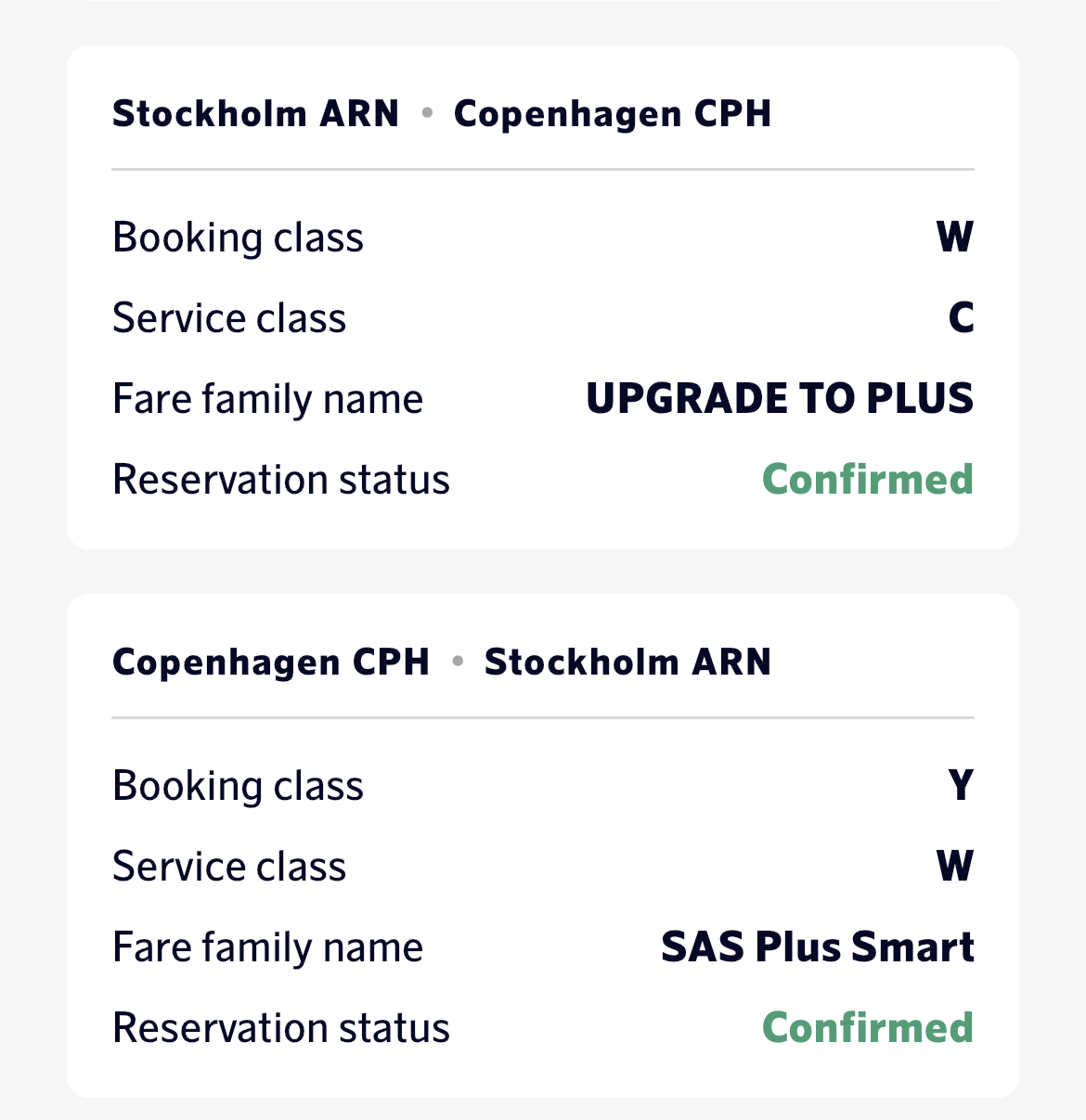Screen dimensions: 1086x1120
Task: Click Fare family name label on Copenhagen–Stockholm card
Action: [267, 947]
